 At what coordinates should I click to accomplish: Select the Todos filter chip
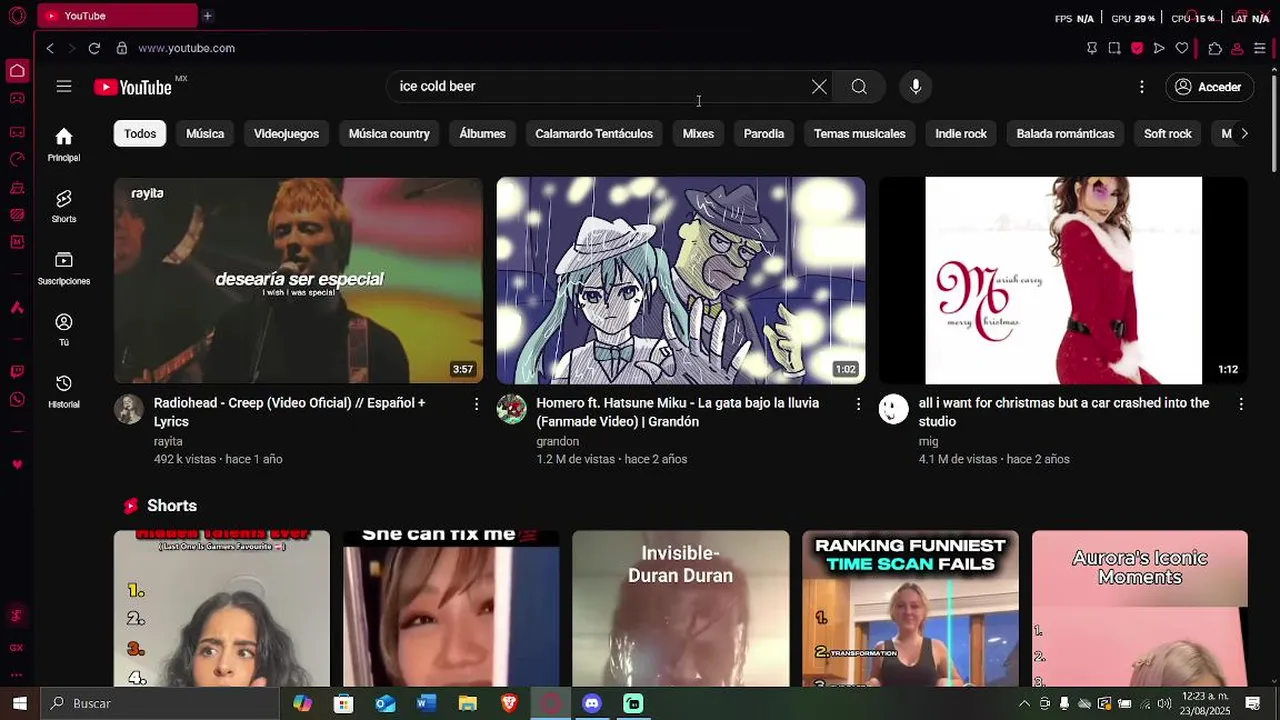coord(140,134)
